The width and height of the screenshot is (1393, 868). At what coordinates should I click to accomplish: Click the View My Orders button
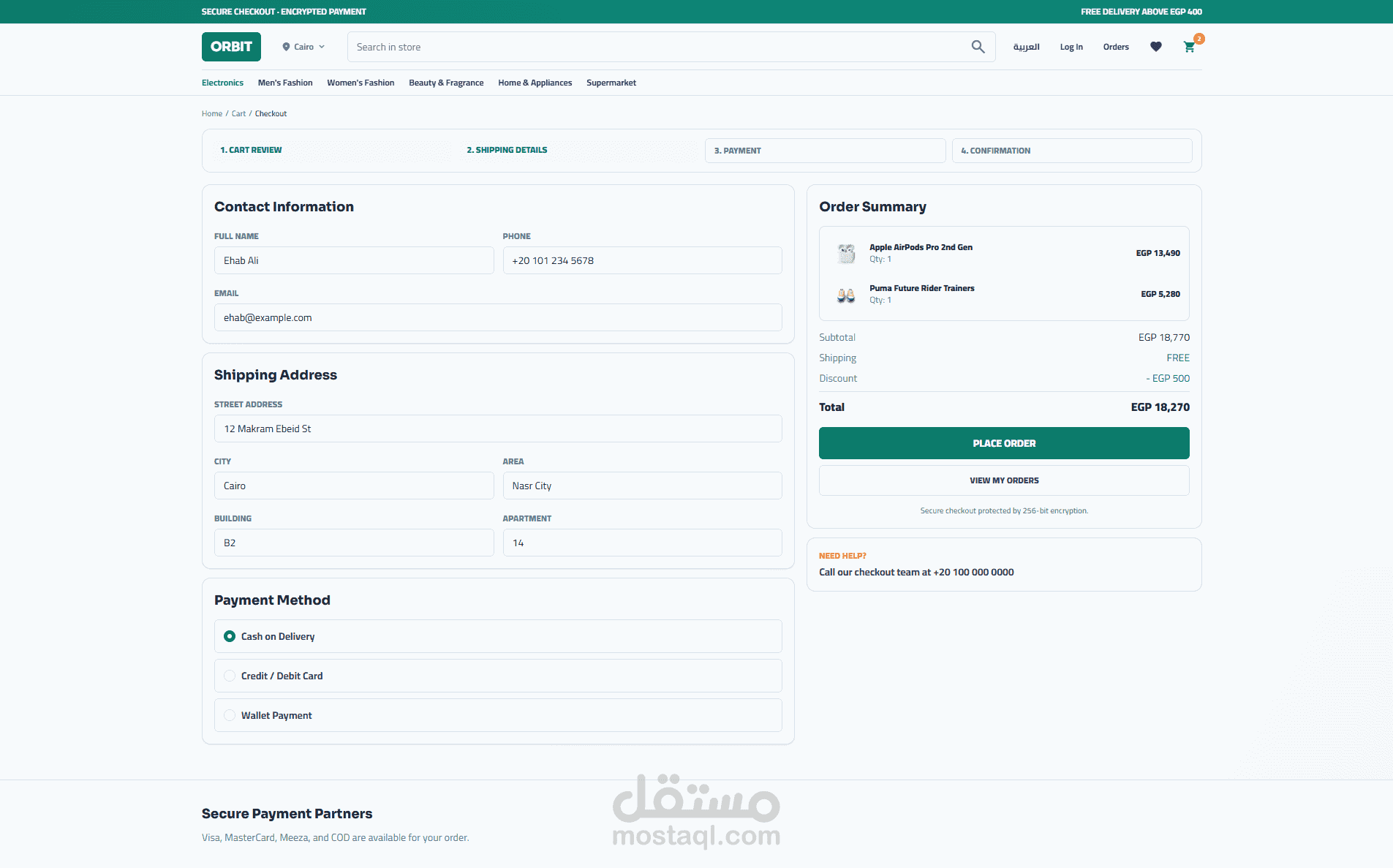pyautogui.click(x=1004, y=480)
